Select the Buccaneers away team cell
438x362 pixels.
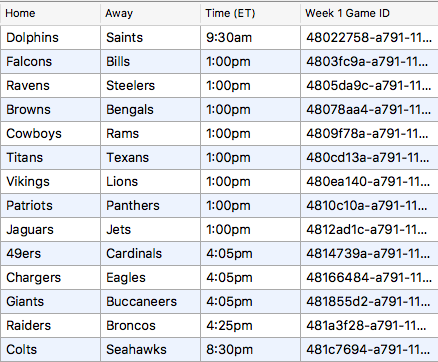click(x=151, y=302)
